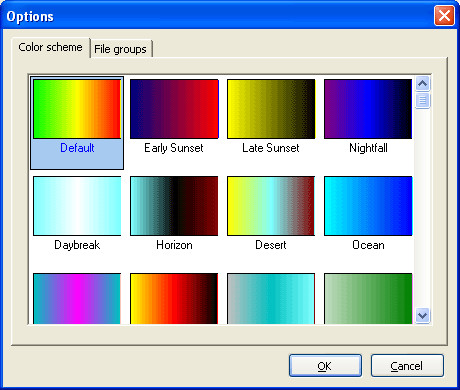The height and width of the screenshot is (390, 460).
Task: Click the 'Default' label text
Action: click(77, 148)
